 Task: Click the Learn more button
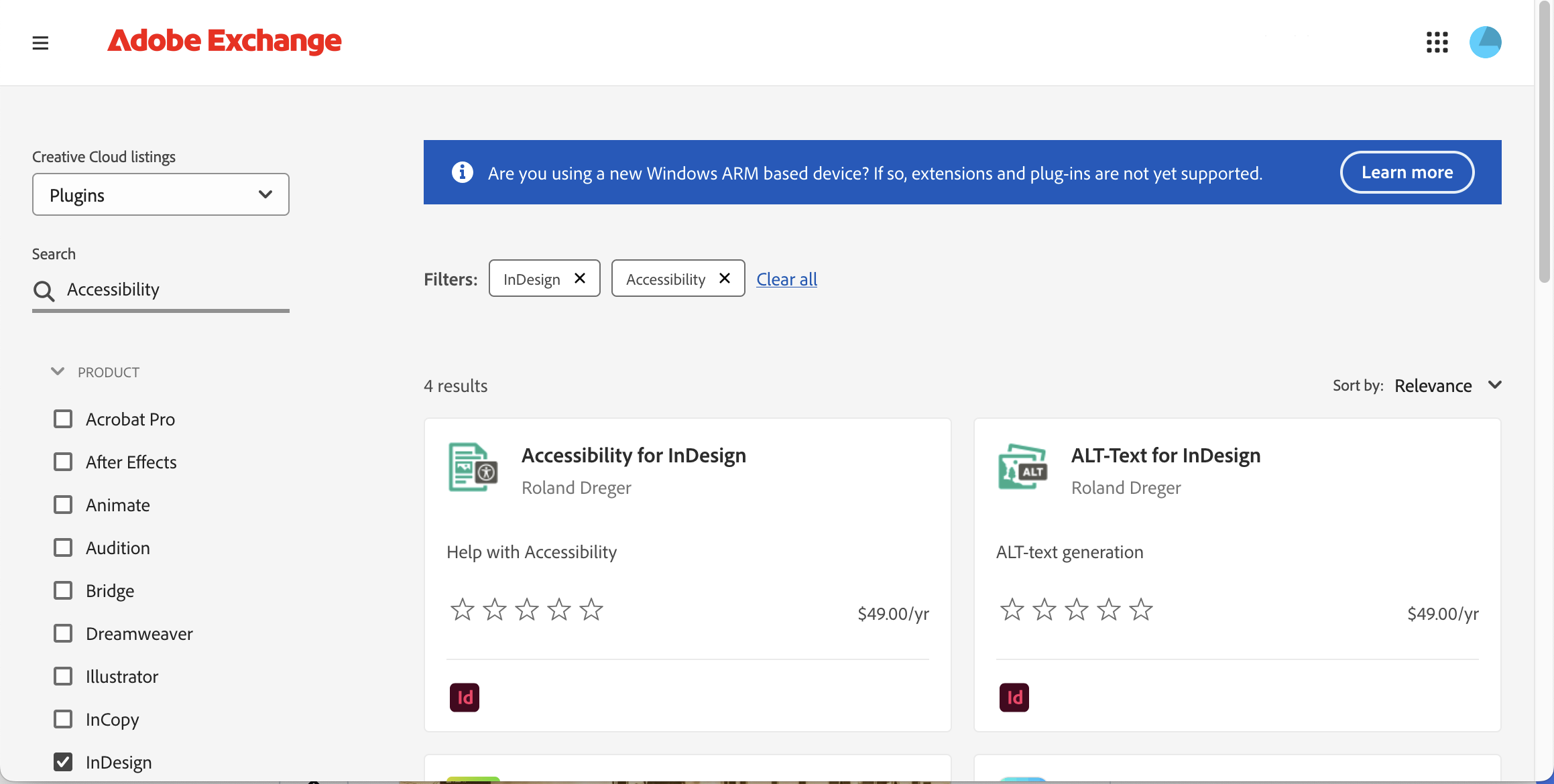coord(1407,172)
